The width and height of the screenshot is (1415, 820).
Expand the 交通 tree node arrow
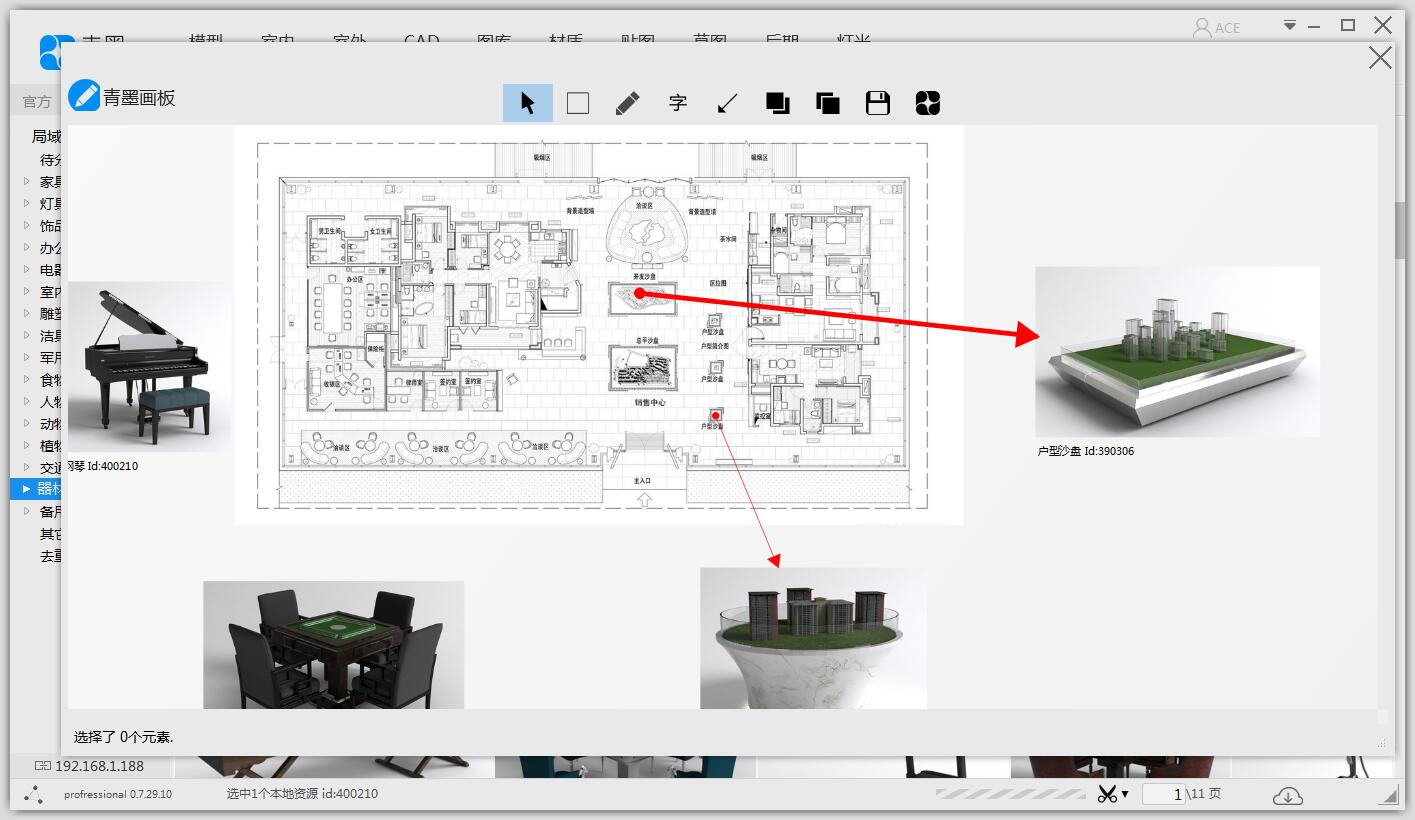27,467
